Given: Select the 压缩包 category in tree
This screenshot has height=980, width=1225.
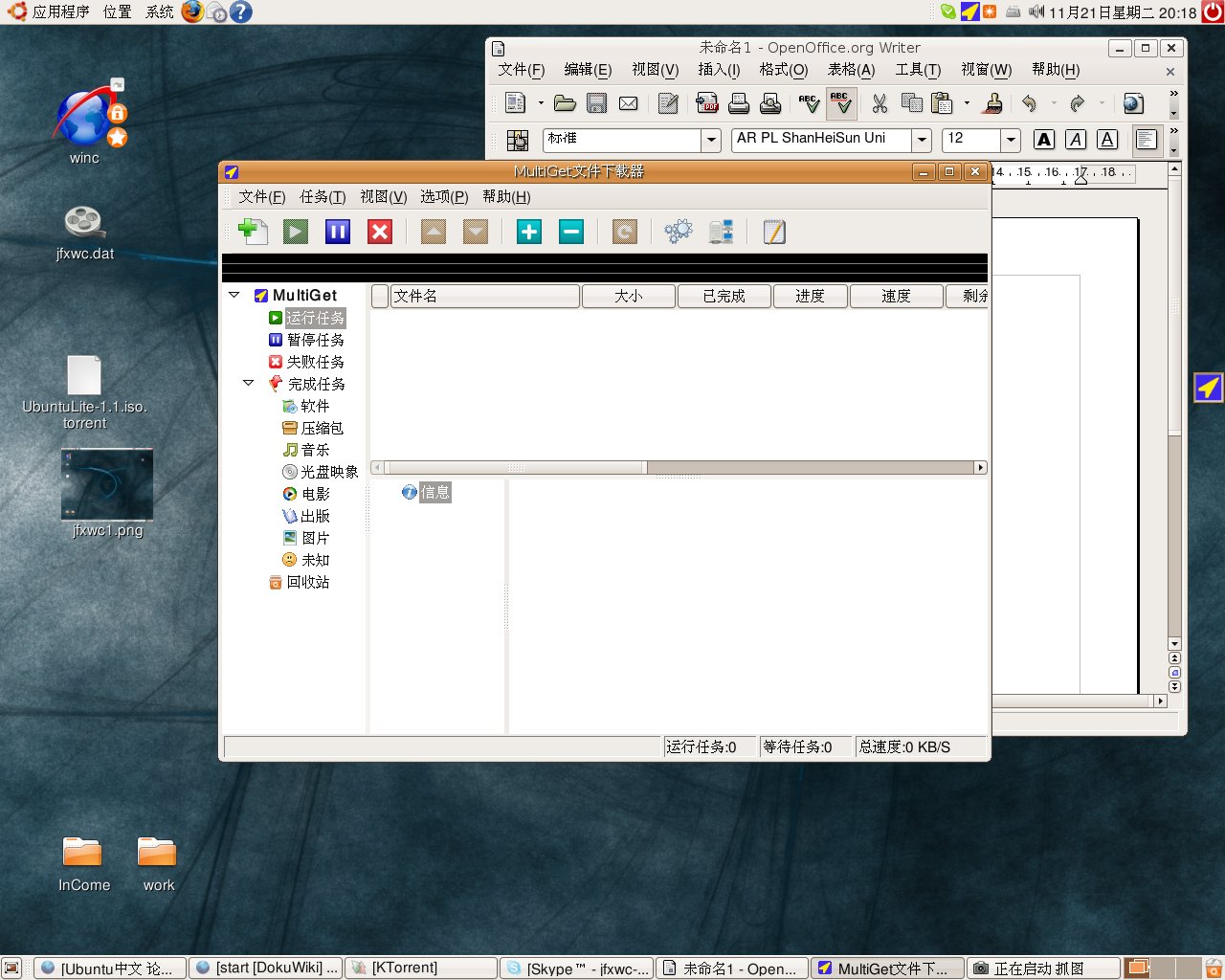Looking at the screenshot, I should click(x=313, y=428).
